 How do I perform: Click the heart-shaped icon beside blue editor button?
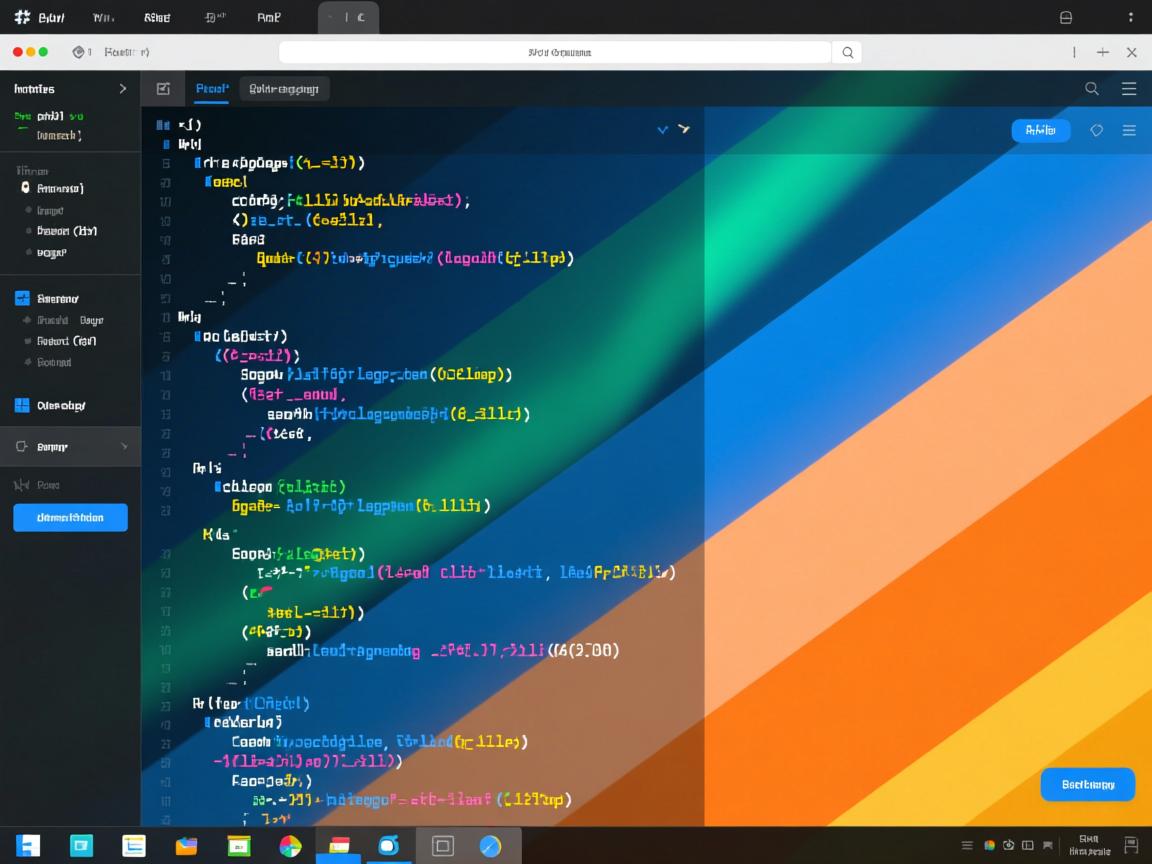pyautogui.click(x=1096, y=130)
